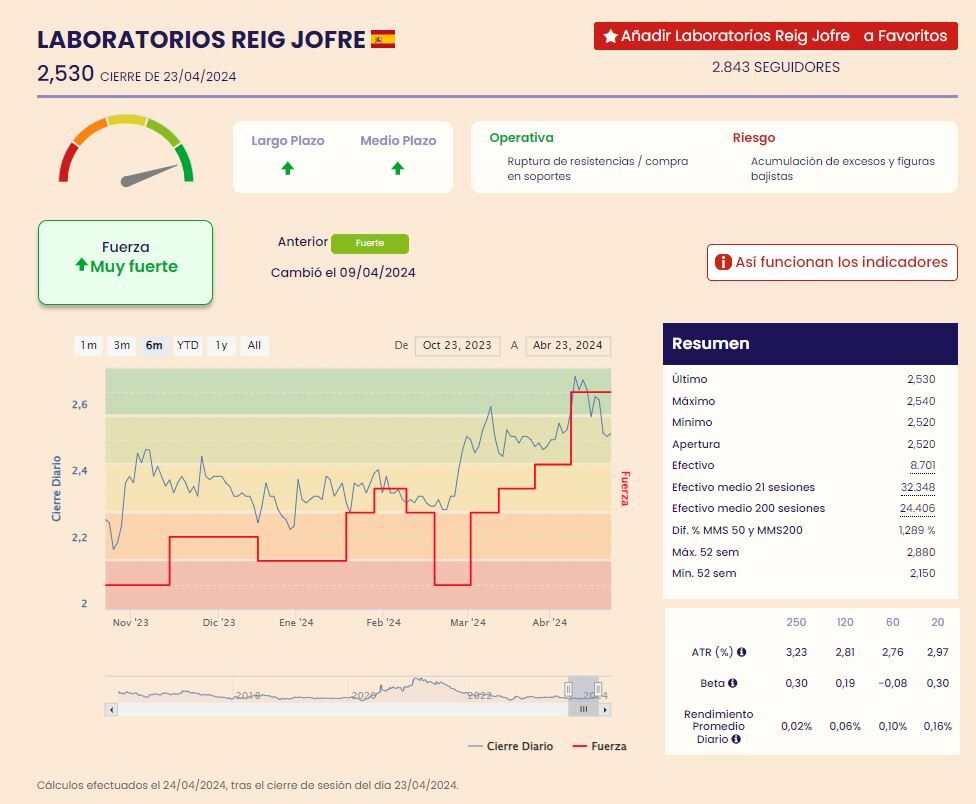
Task: Click Efectivo medio 200 sesiones value 24.406
Action: coord(917,508)
